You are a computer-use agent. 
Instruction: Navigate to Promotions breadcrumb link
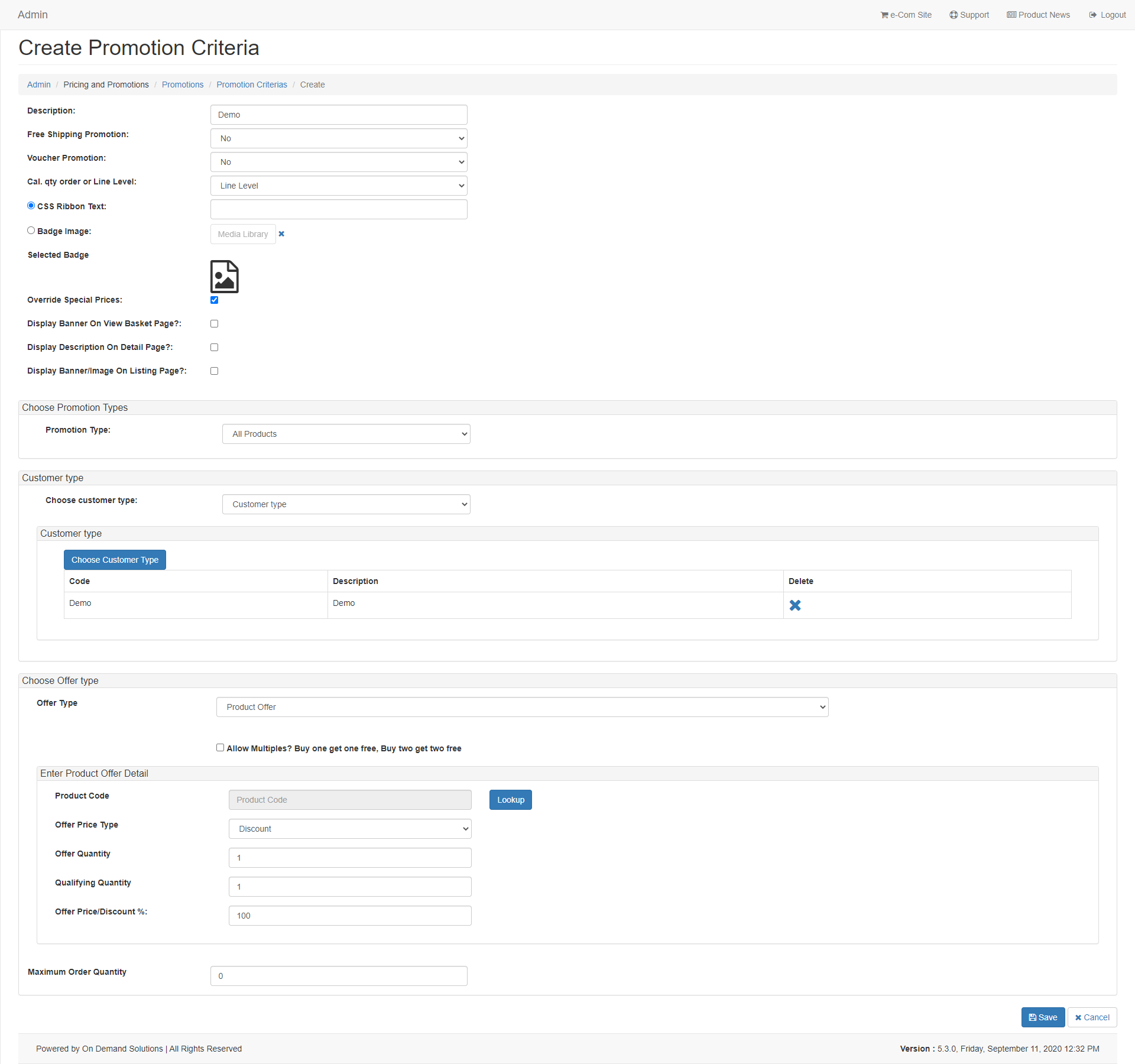click(183, 85)
